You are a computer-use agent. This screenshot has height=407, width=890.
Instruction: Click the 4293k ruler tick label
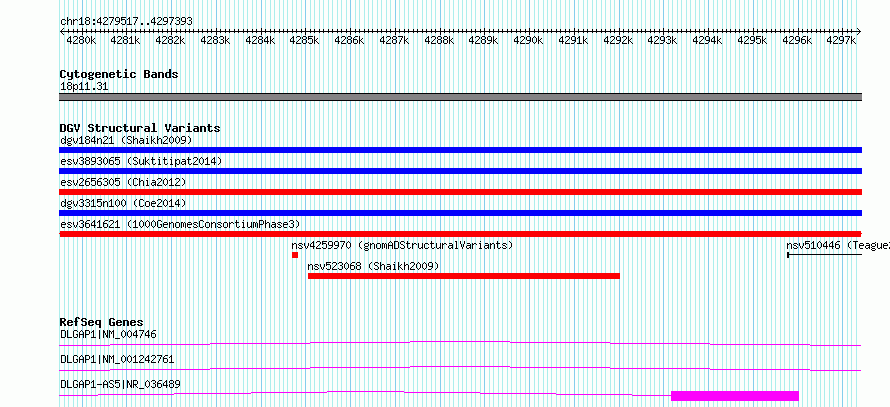pos(662,40)
